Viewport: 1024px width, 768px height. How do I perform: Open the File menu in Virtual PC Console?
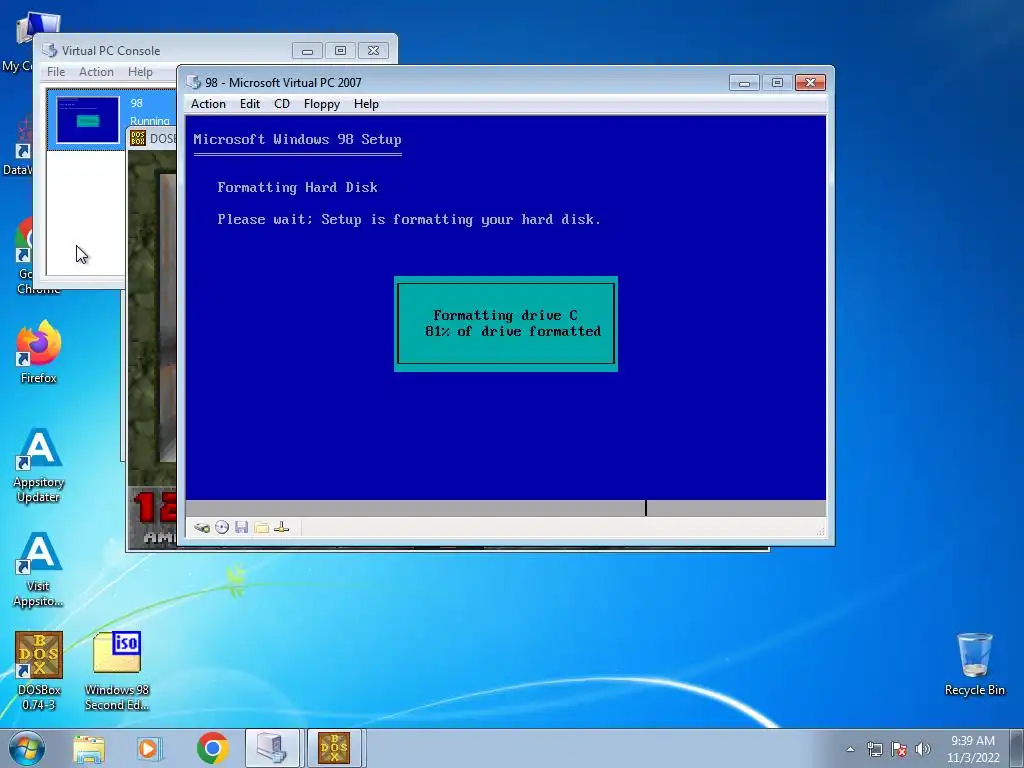[56, 72]
